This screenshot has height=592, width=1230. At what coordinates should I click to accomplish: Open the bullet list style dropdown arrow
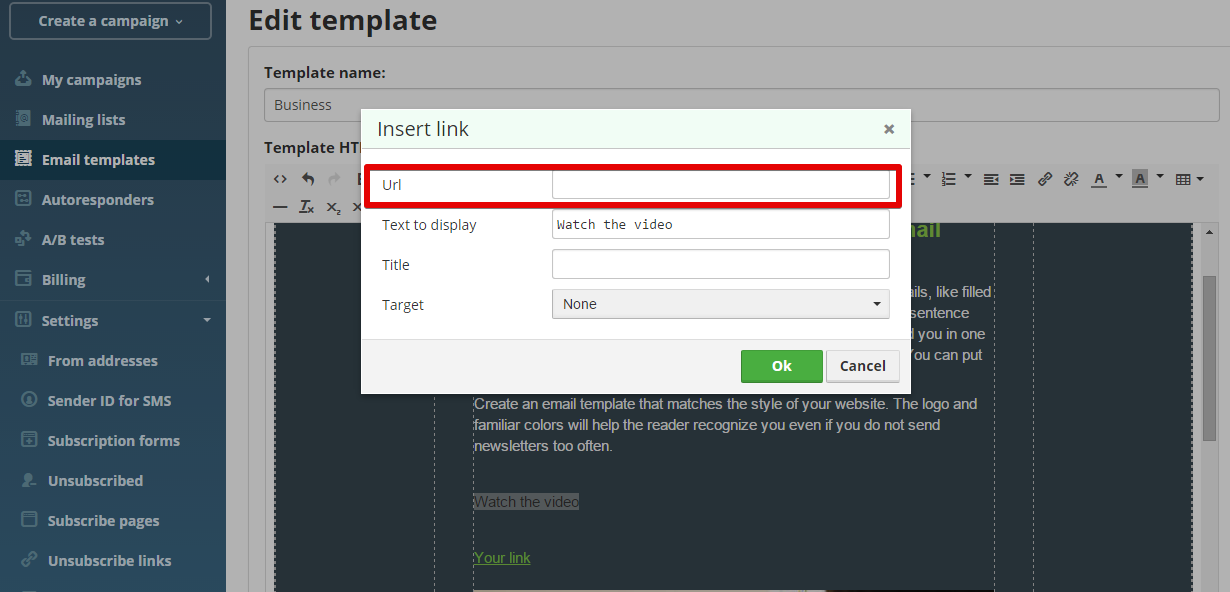coord(927,177)
